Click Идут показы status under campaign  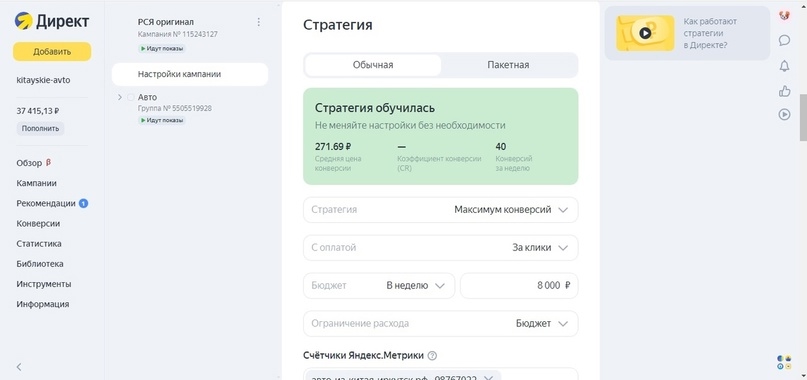pyautogui.click(x=162, y=48)
